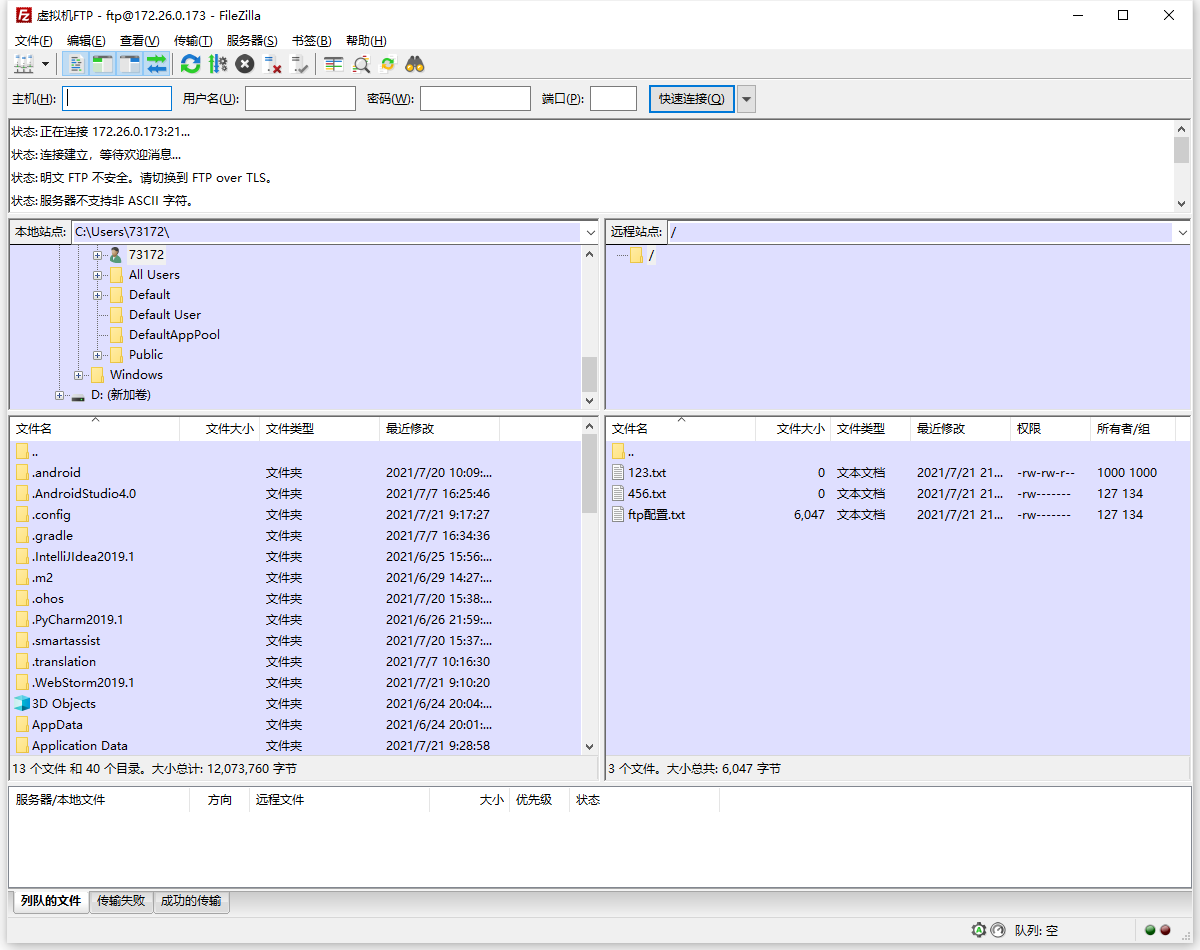Open automatic update settings gear icon
The height and width of the screenshot is (950, 1200).
pos(979,930)
